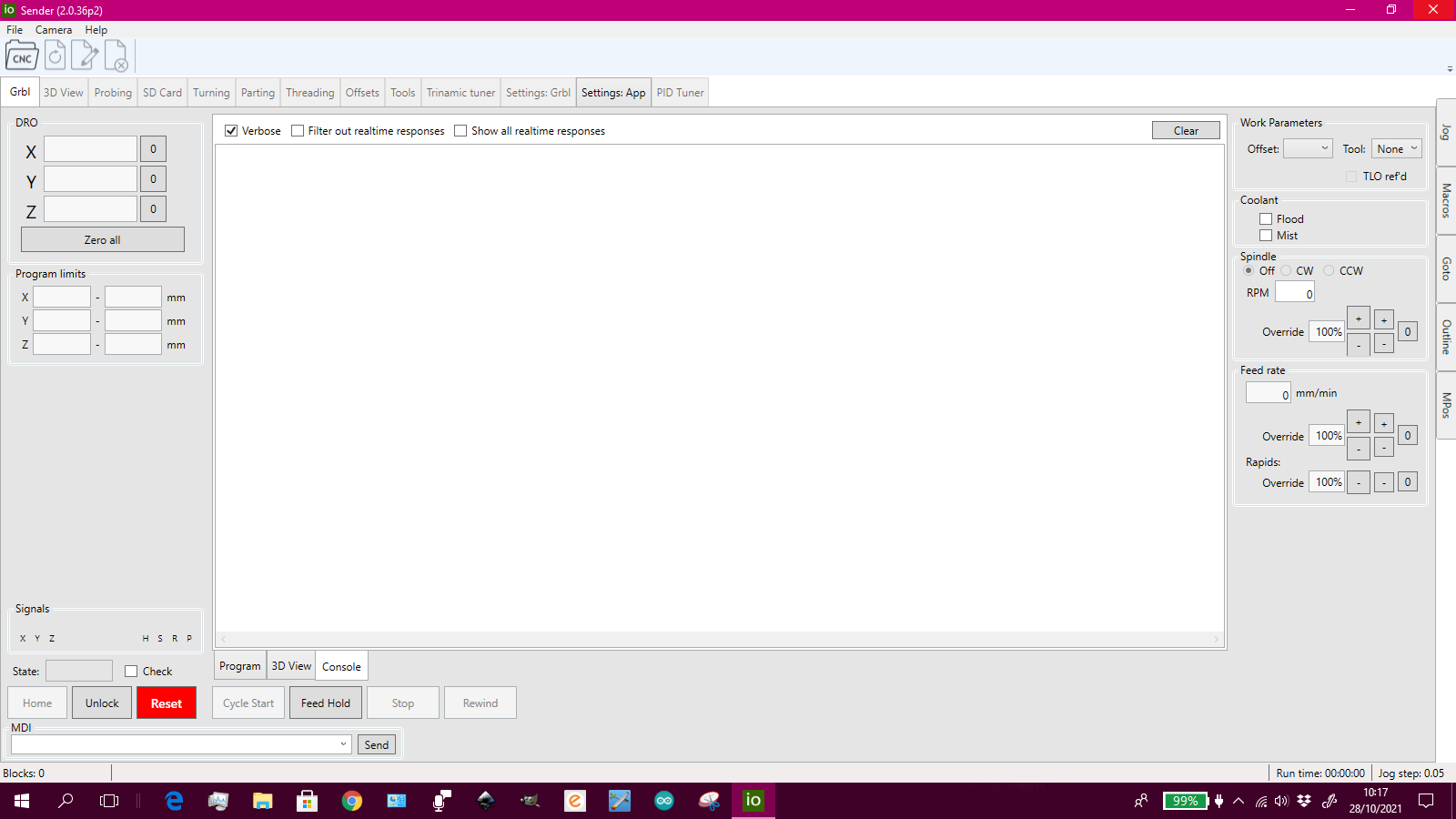Open Google Chrome from the taskbar
The height and width of the screenshot is (819, 1456).
[x=352, y=801]
